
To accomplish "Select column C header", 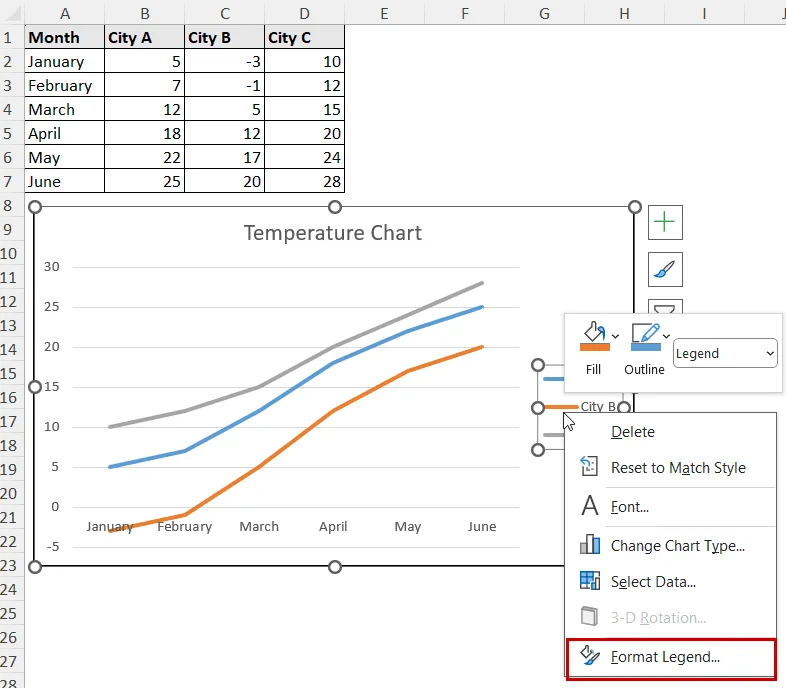I will pyautogui.click(x=225, y=13).
